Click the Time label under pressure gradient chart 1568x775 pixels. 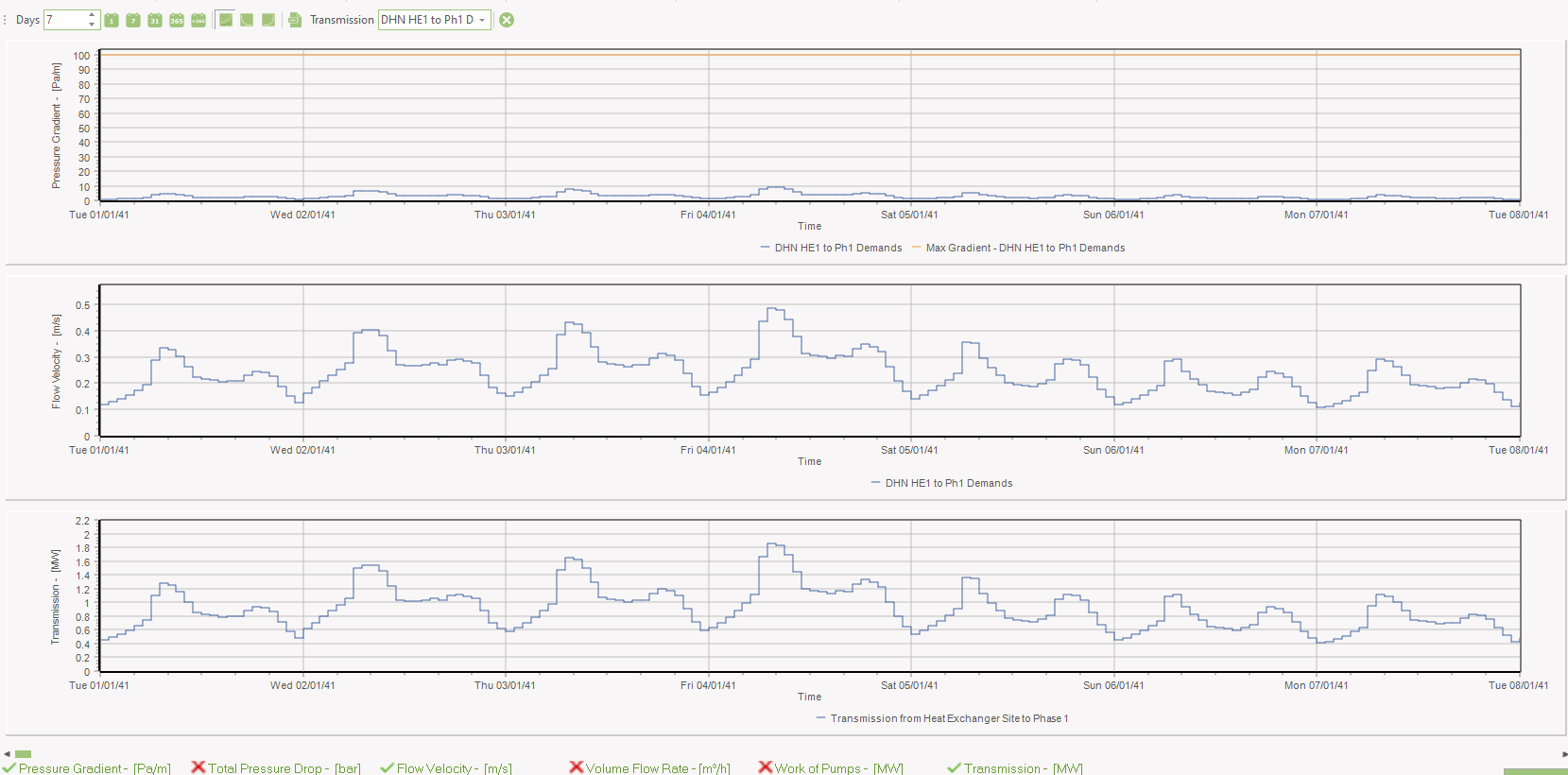(810, 226)
